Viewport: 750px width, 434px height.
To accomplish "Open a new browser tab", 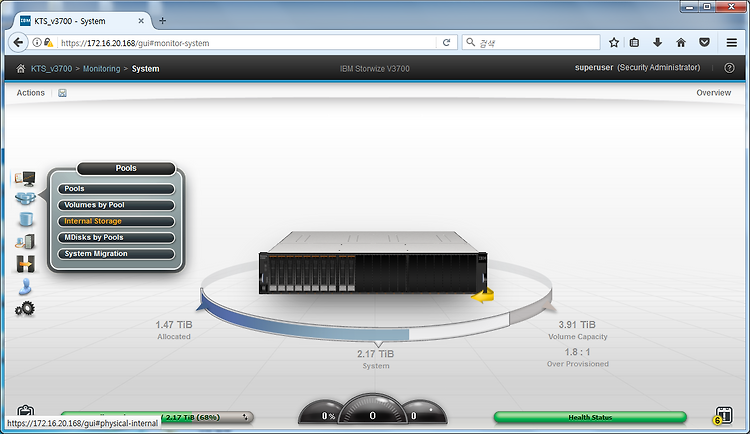I will pyautogui.click(x=163, y=21).
